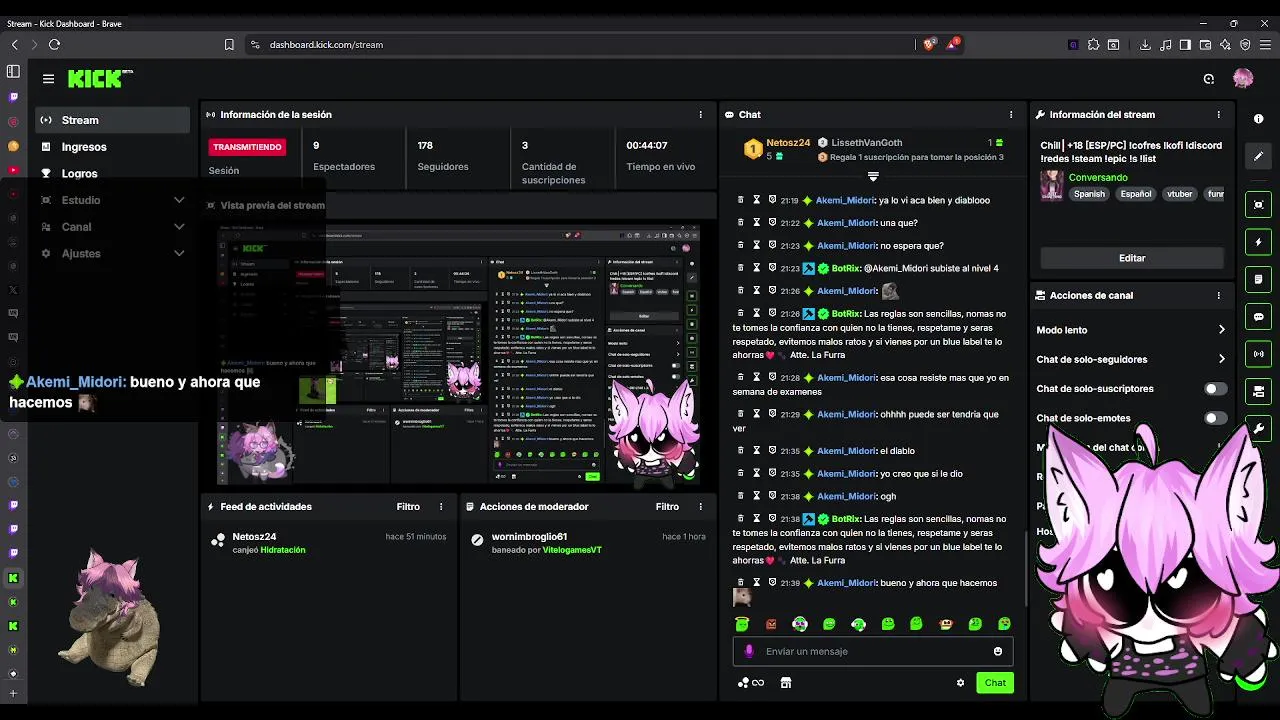Open the hamburger menu beside the Kick logo

tap(48, 79)
